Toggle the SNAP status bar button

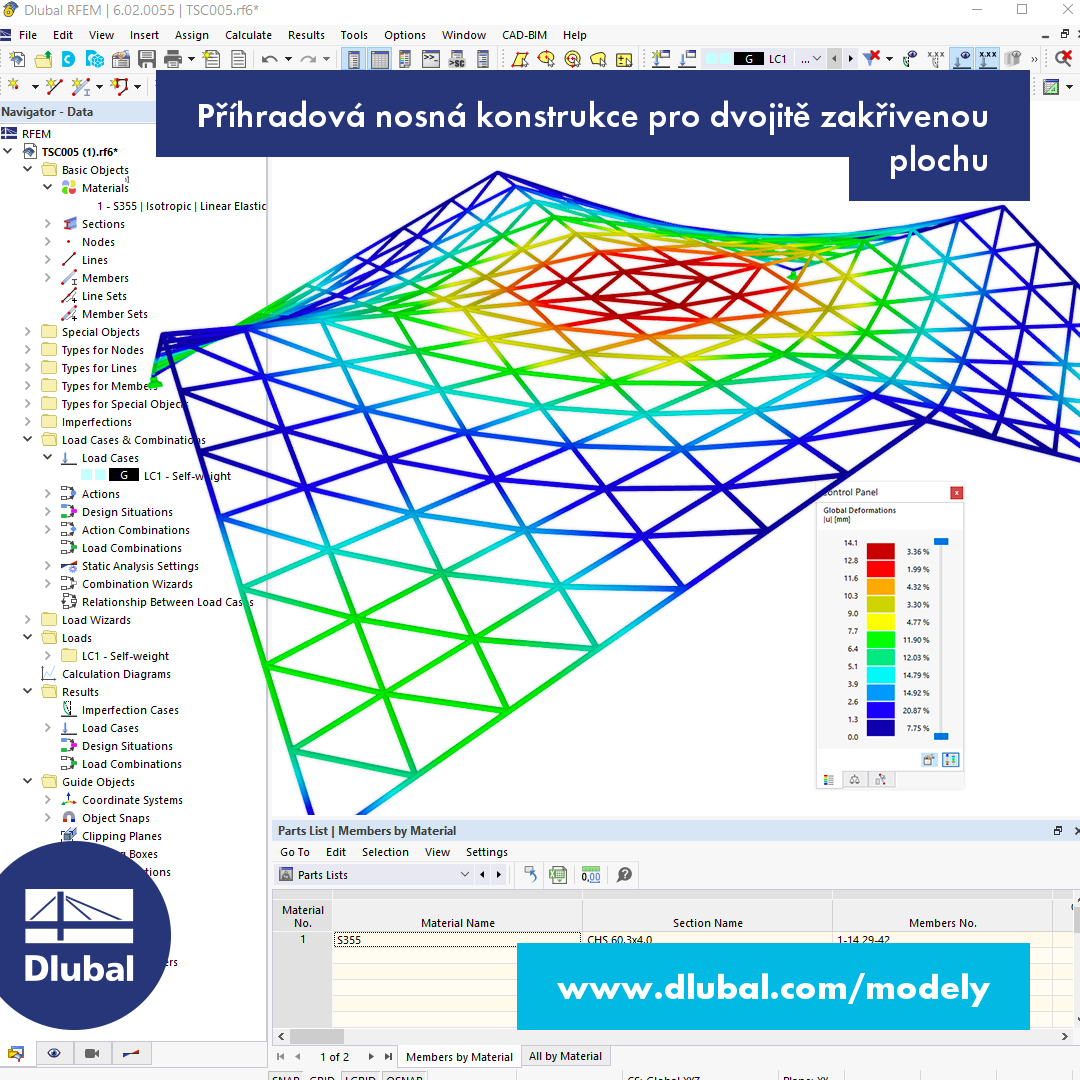pyautogui.click(x=286, y=1077)
